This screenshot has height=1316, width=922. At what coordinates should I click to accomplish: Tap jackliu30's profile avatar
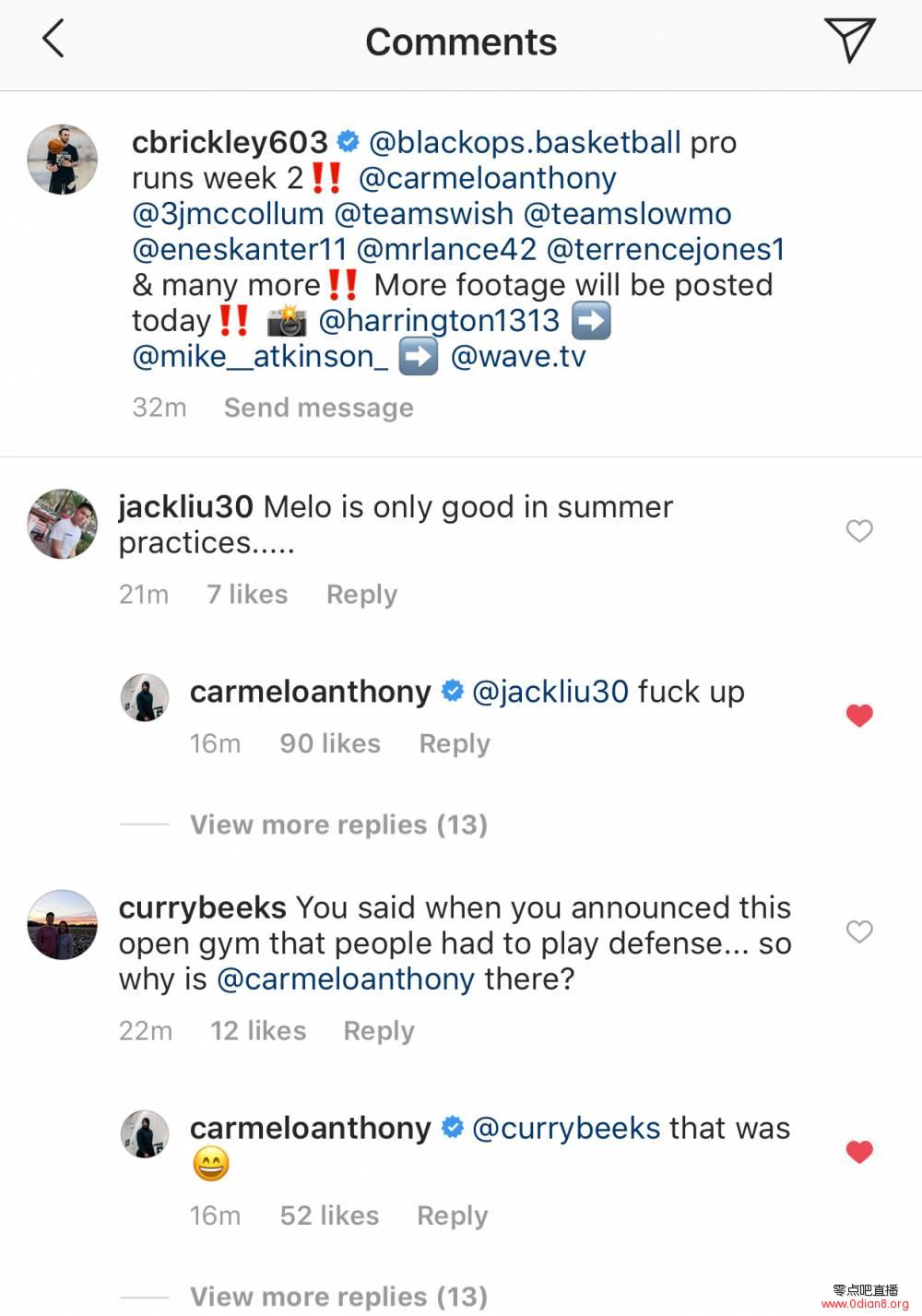coord(63,524)
